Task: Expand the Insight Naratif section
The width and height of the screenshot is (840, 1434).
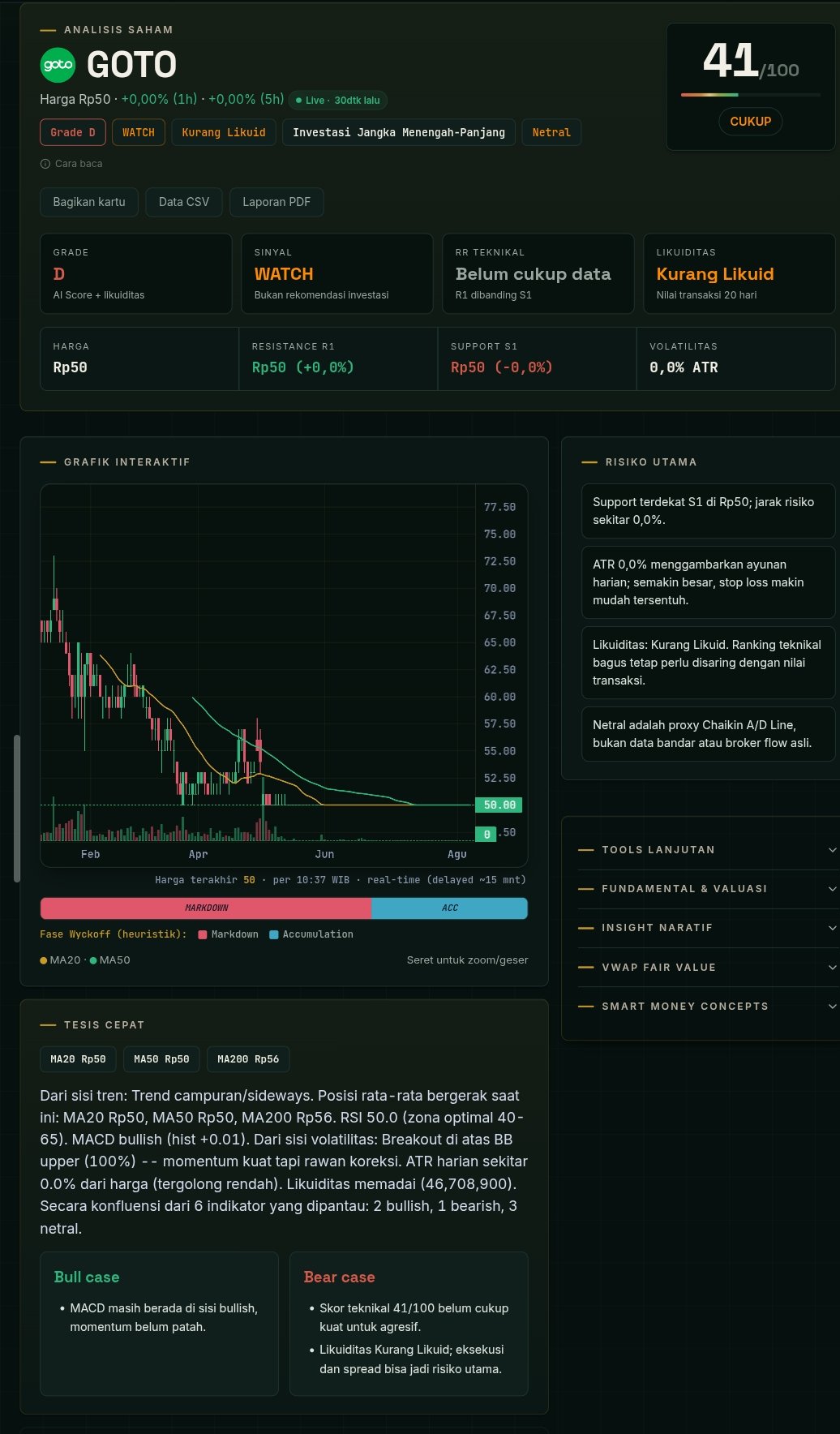Action: [707, 928]
